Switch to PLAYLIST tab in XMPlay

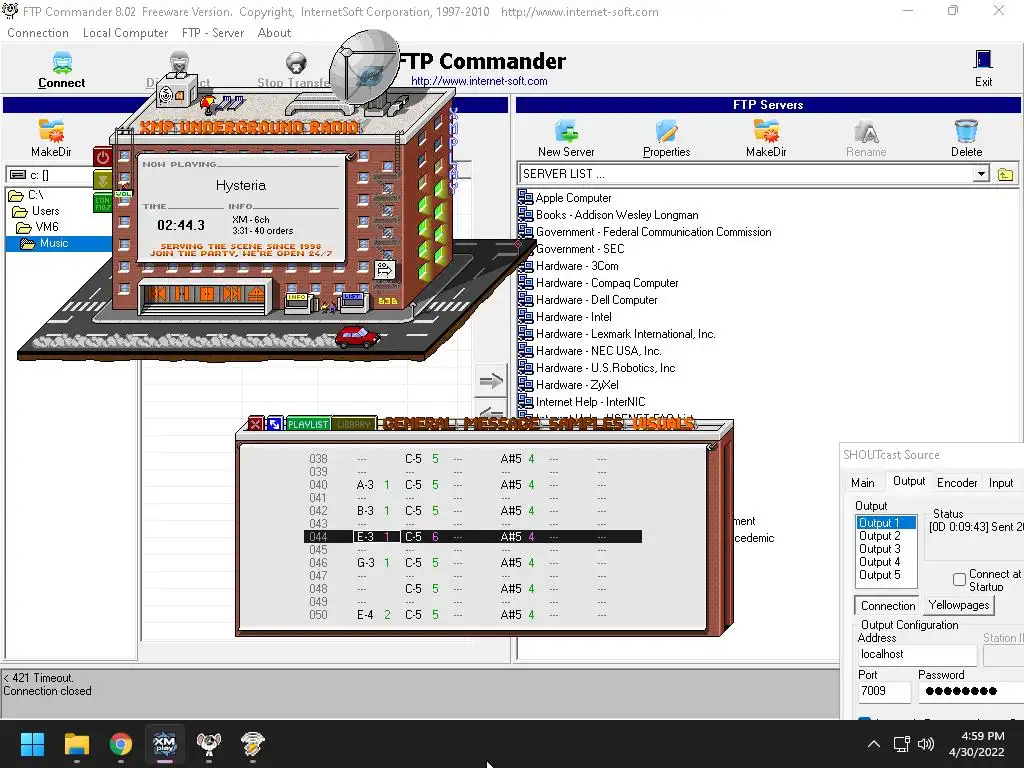pyautogui.click(x=308, y=424)
